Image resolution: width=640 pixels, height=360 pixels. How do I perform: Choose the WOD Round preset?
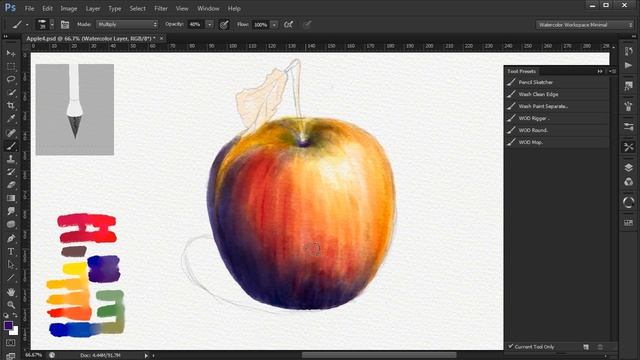coord(557,130)
